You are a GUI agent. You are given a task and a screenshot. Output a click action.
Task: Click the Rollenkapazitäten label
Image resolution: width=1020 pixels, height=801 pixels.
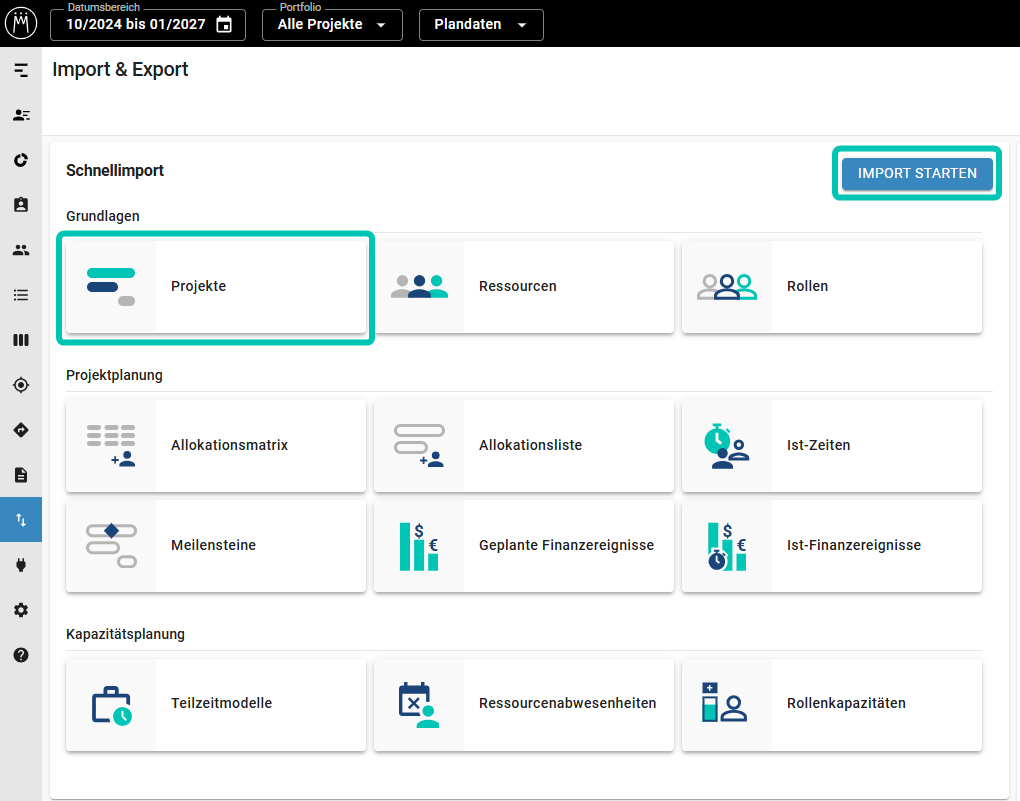click(846, 703)
